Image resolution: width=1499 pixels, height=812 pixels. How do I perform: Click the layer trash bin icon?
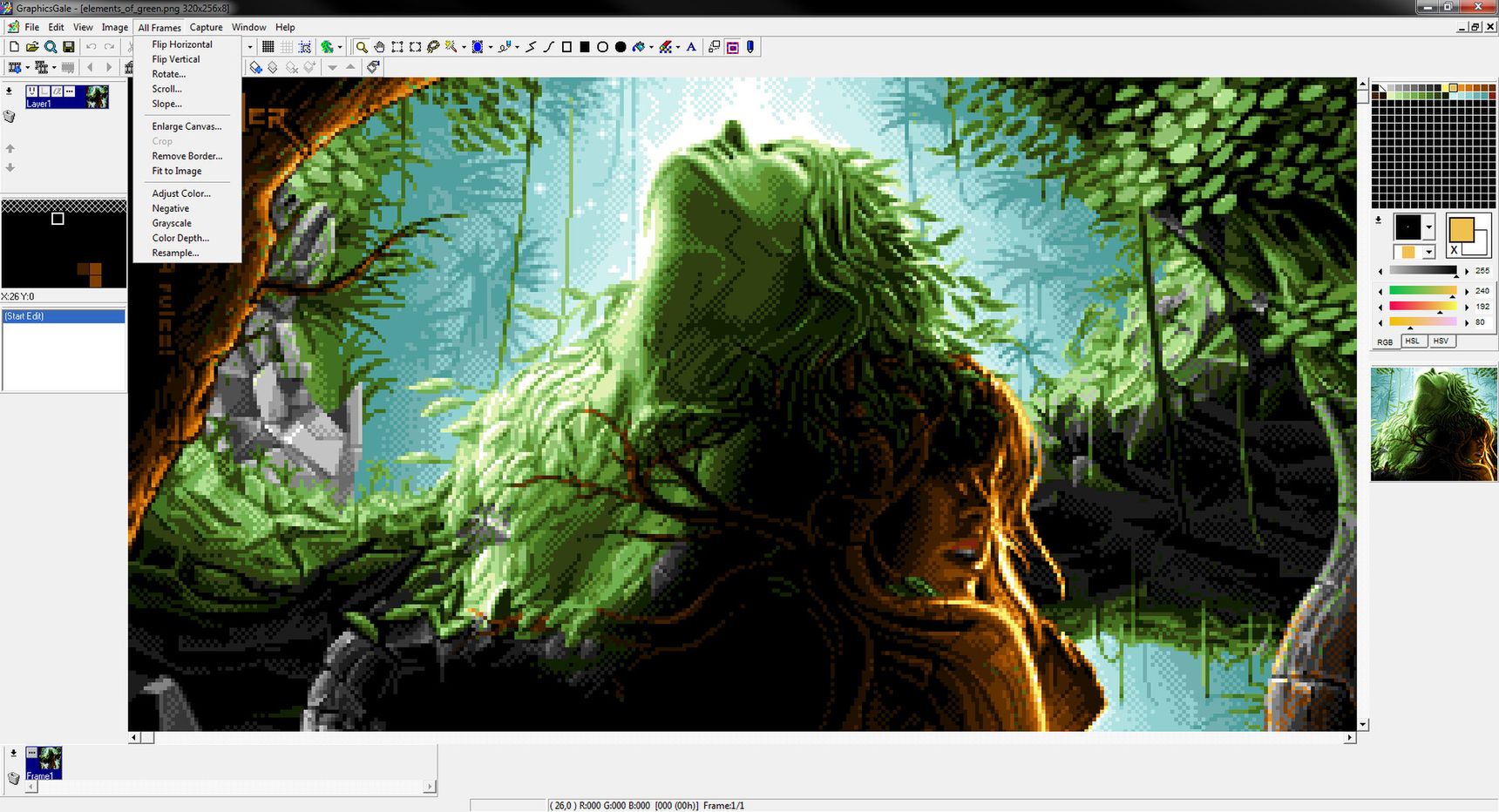pos(9,116)
